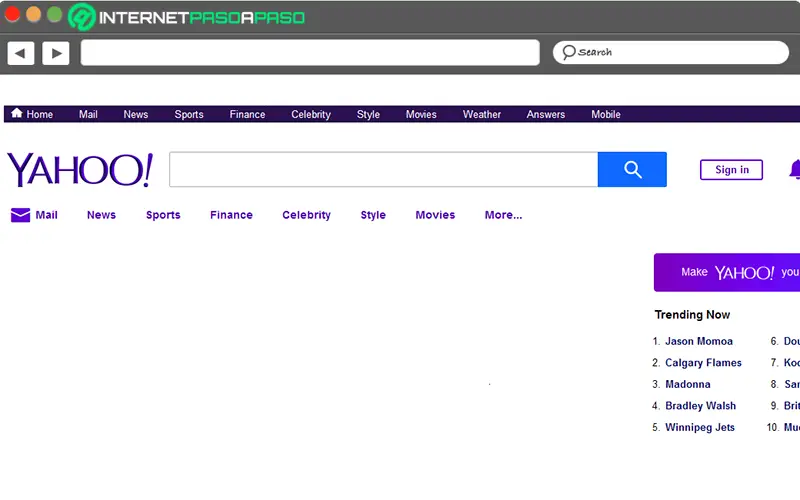Click the notifications bell icon
Screen dimensions: 800x500
coord(794,169)
